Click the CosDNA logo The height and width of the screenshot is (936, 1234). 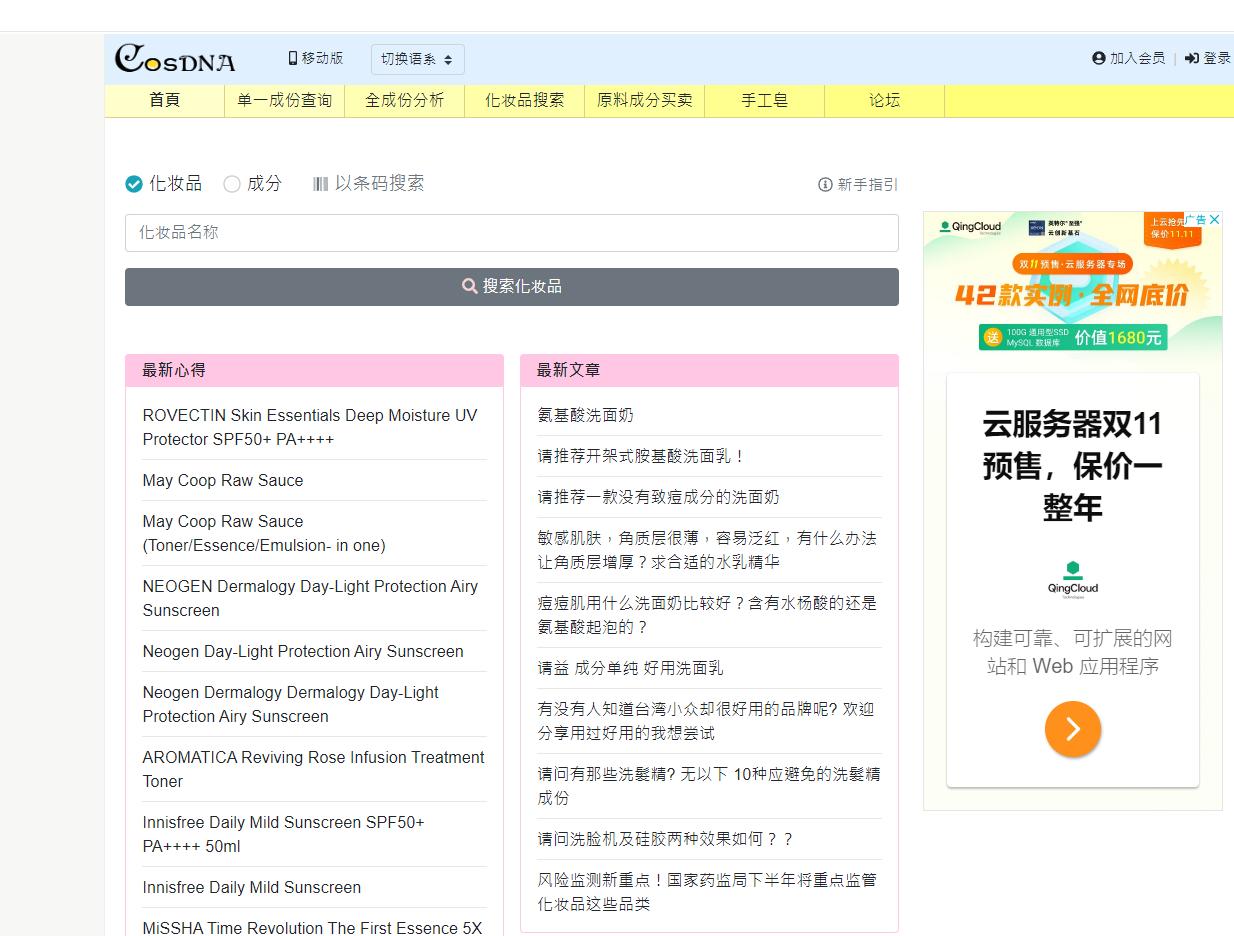(174, 58)
